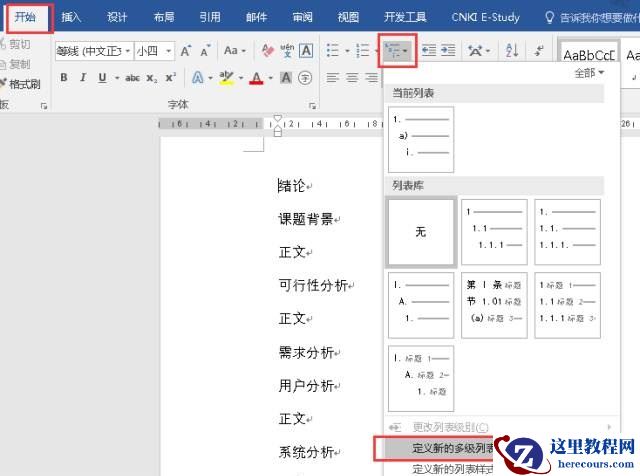Choose the 1, 1.1, 1.1.1 list format

tap(494, 232)
